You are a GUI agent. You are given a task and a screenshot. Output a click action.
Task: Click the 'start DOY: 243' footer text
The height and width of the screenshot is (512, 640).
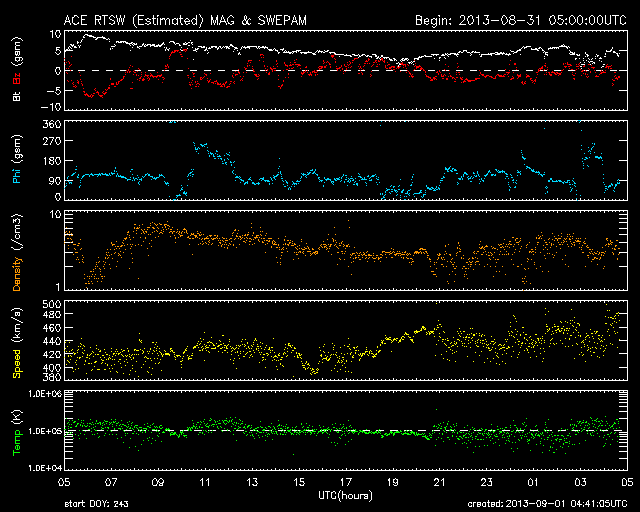tap(96, 504)
